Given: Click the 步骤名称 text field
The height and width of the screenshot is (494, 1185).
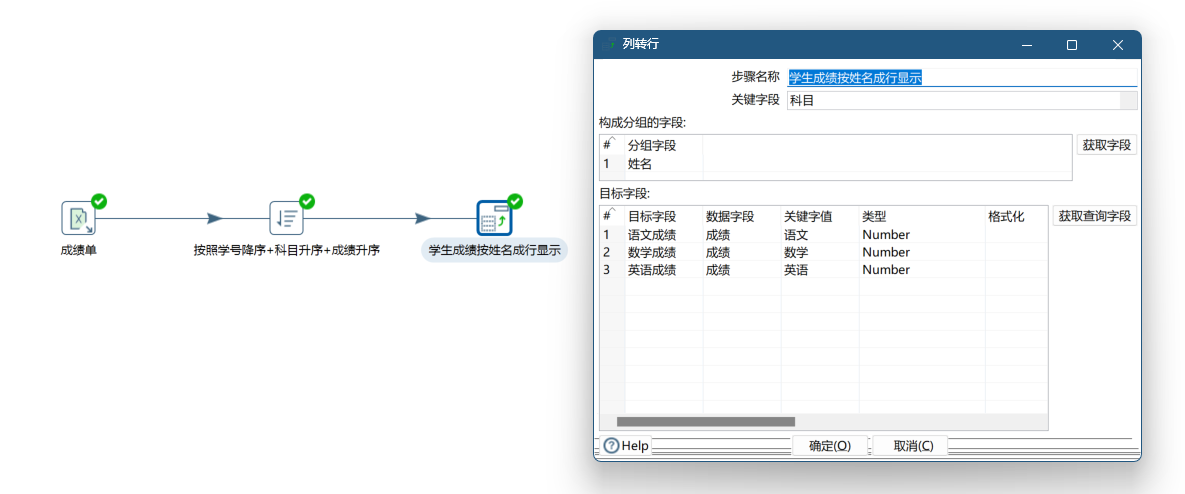Looking at the screenshot, I should coord(960,77).
